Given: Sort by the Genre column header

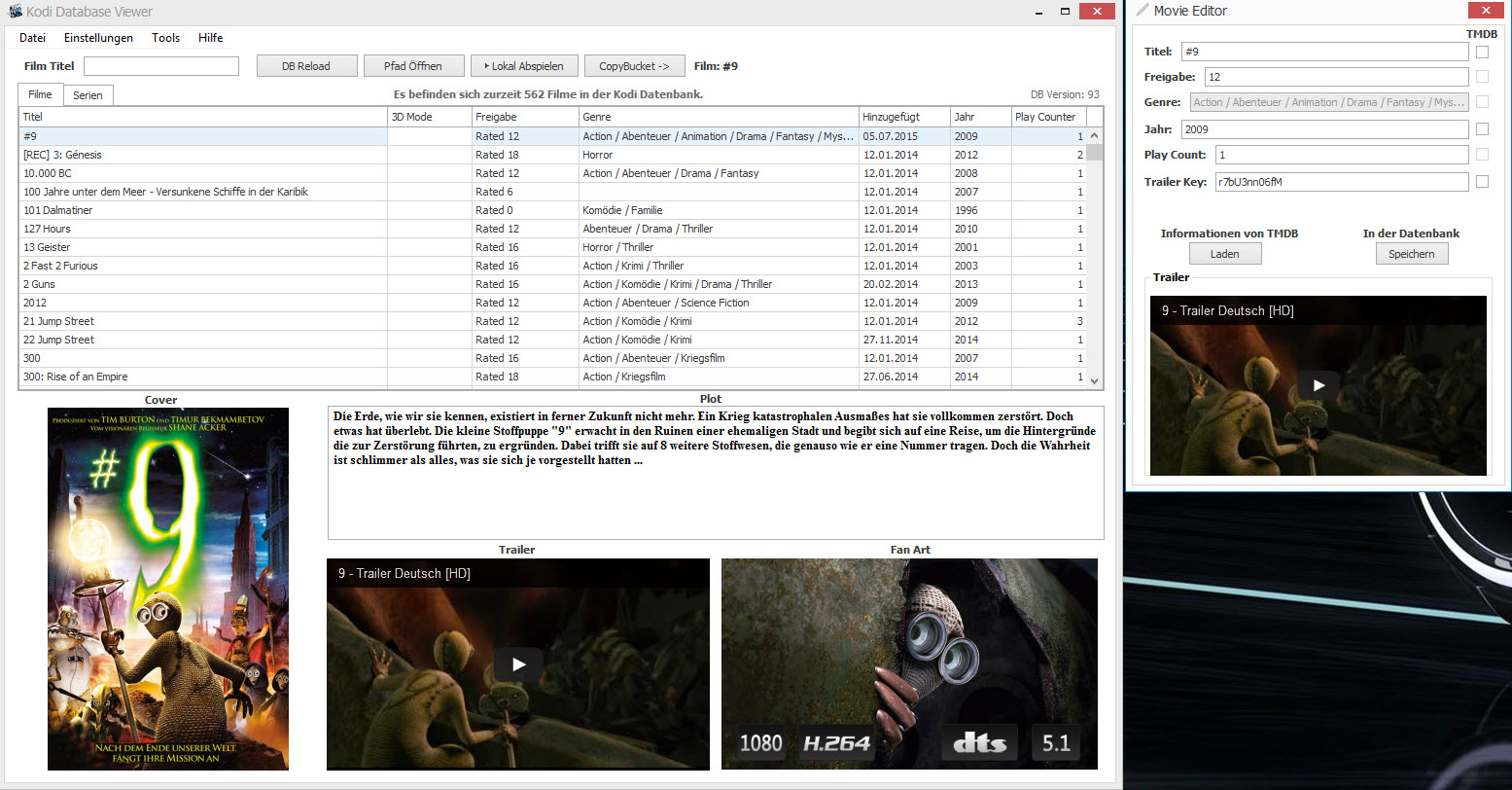Looking at the screenshot, I should [x=719, y=117].
